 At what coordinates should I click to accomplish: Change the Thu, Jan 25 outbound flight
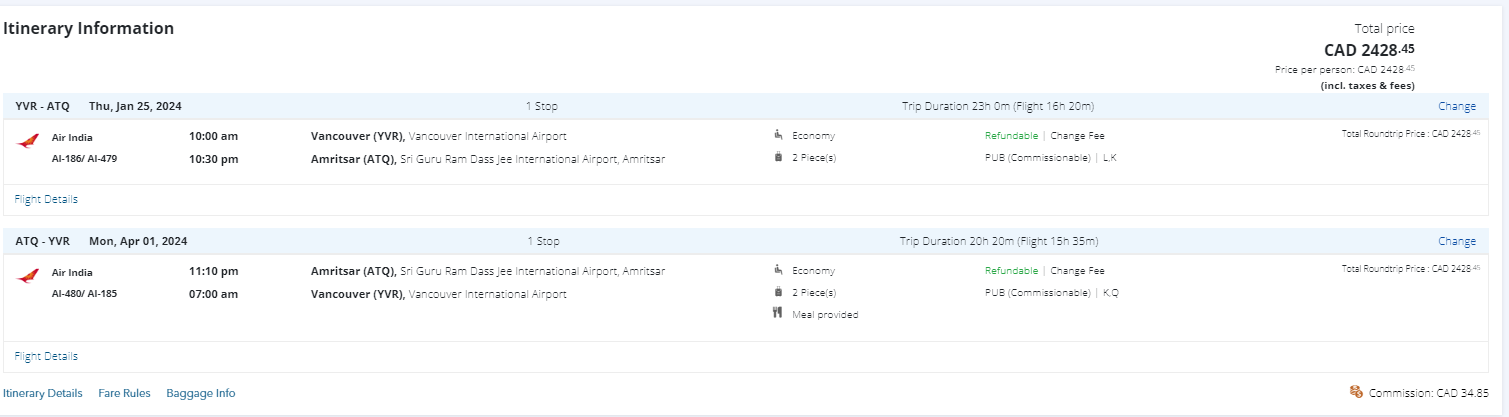coord(1456,106)
